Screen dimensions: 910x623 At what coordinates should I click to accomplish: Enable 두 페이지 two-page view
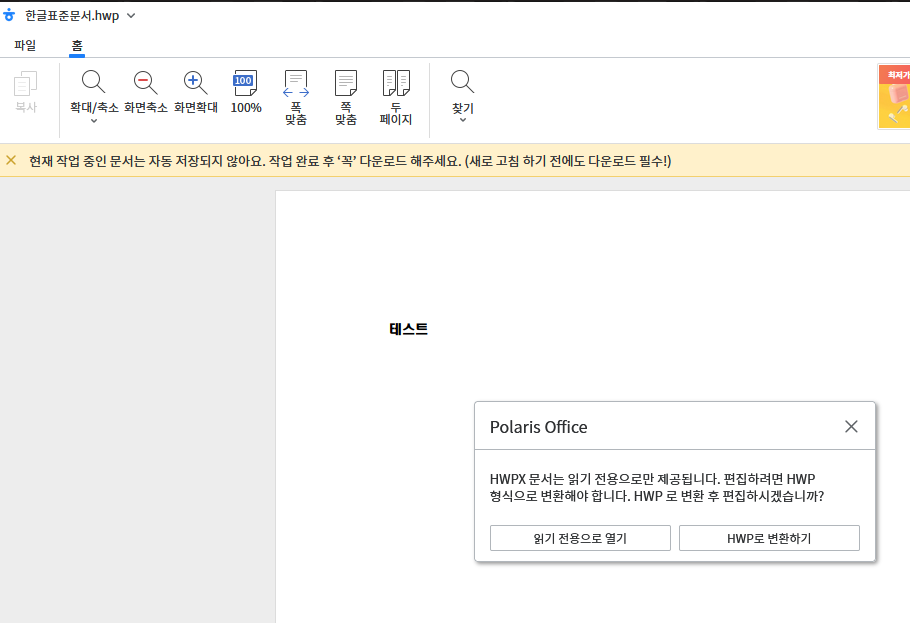click(x=396, y=98)
